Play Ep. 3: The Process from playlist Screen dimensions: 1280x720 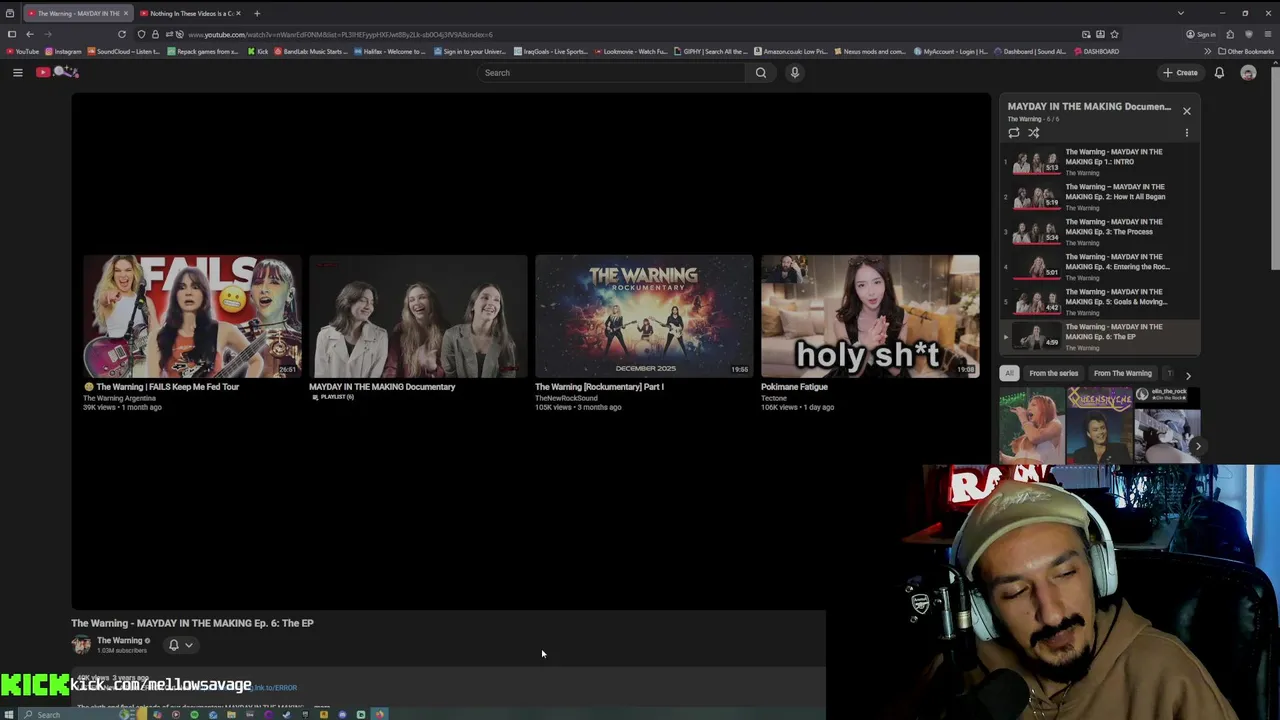tap(1100, 232)
